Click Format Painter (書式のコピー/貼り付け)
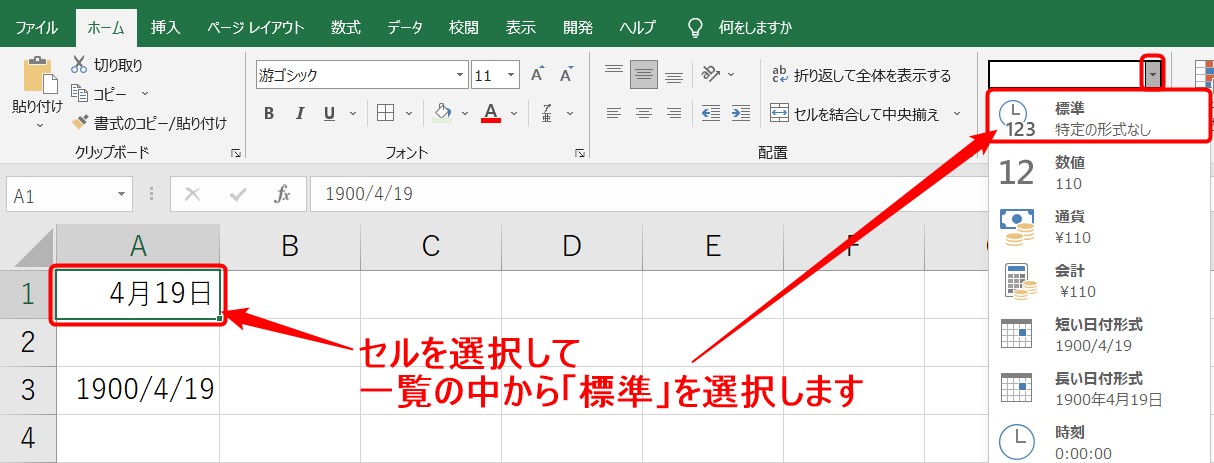The image size is (1214, 463). (149, 122)
